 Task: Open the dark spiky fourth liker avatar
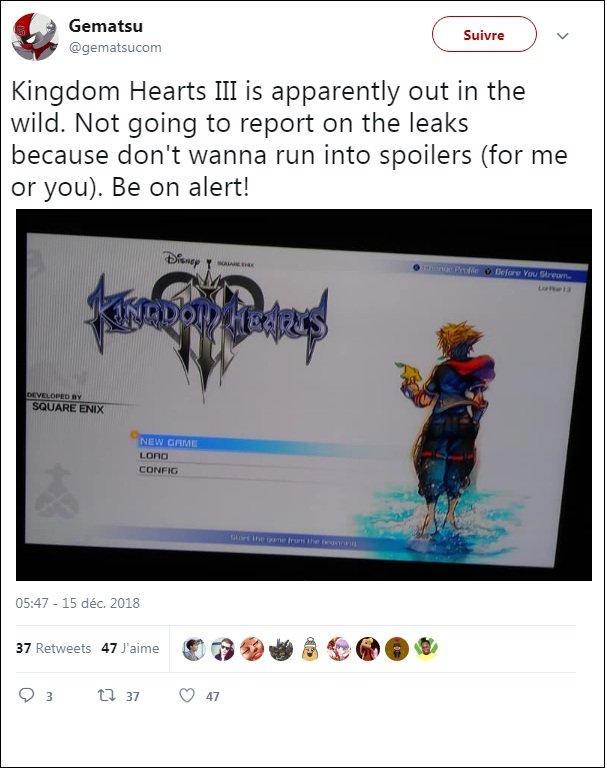pyautogui.click(x=281, y=649)
